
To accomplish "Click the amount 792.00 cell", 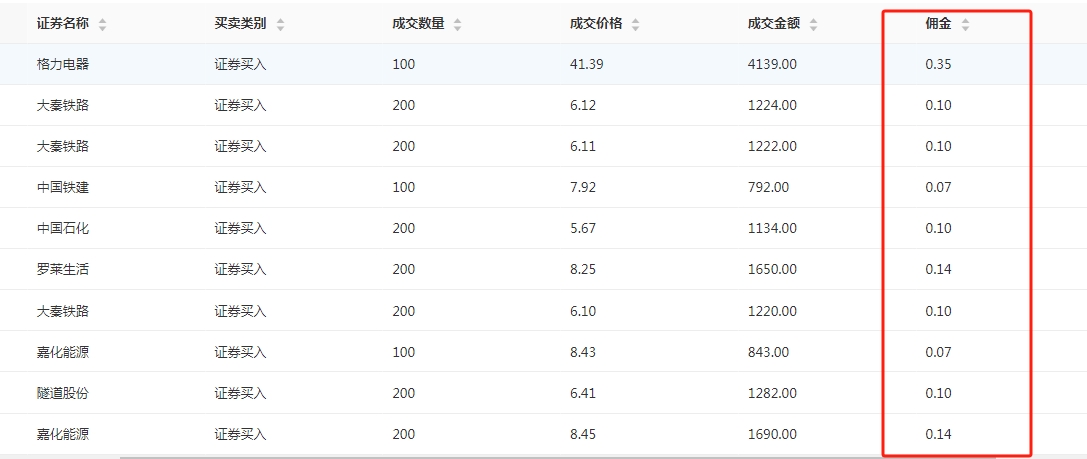I will (769, 187).
